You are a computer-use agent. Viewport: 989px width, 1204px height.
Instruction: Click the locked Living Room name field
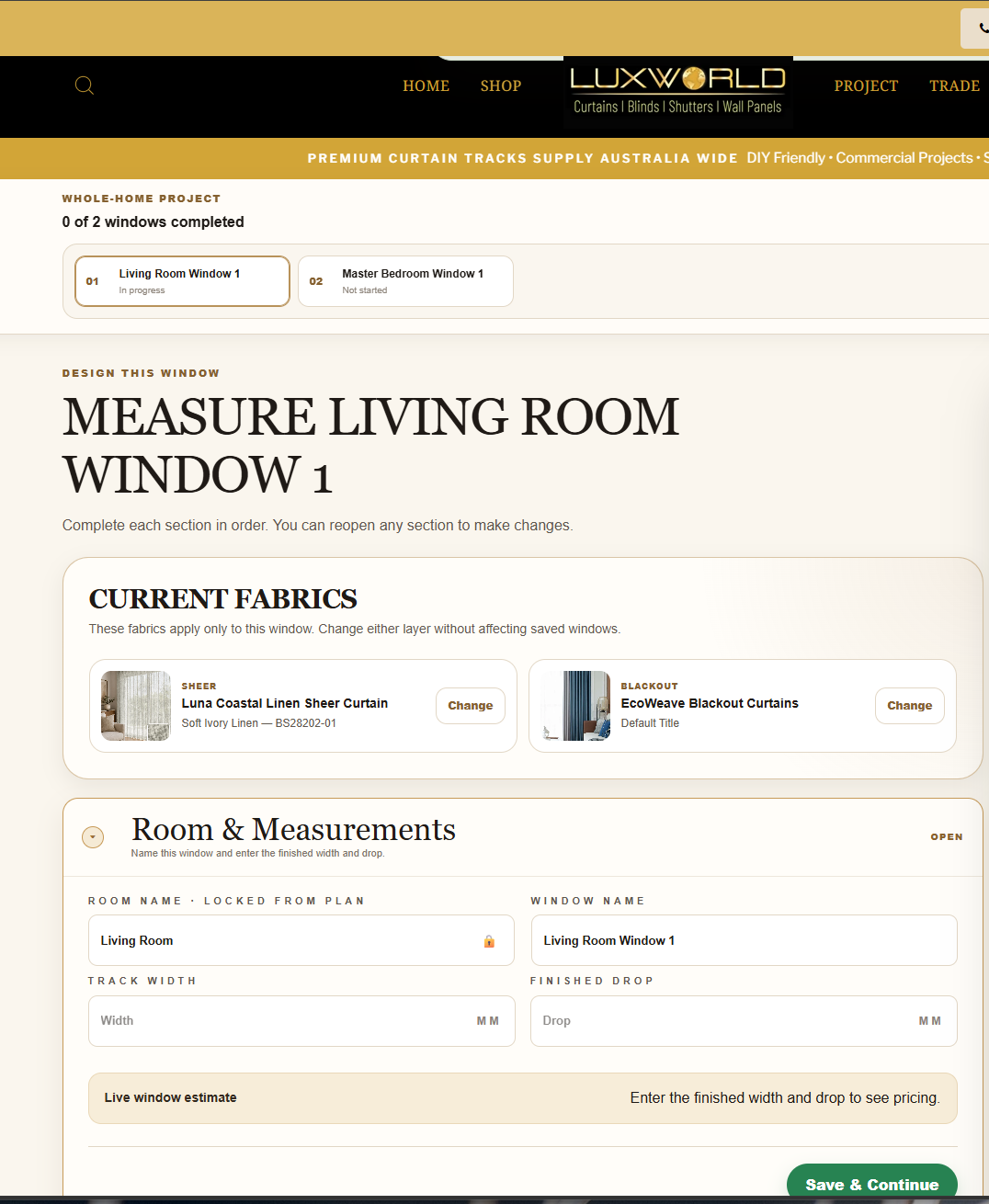301,940
